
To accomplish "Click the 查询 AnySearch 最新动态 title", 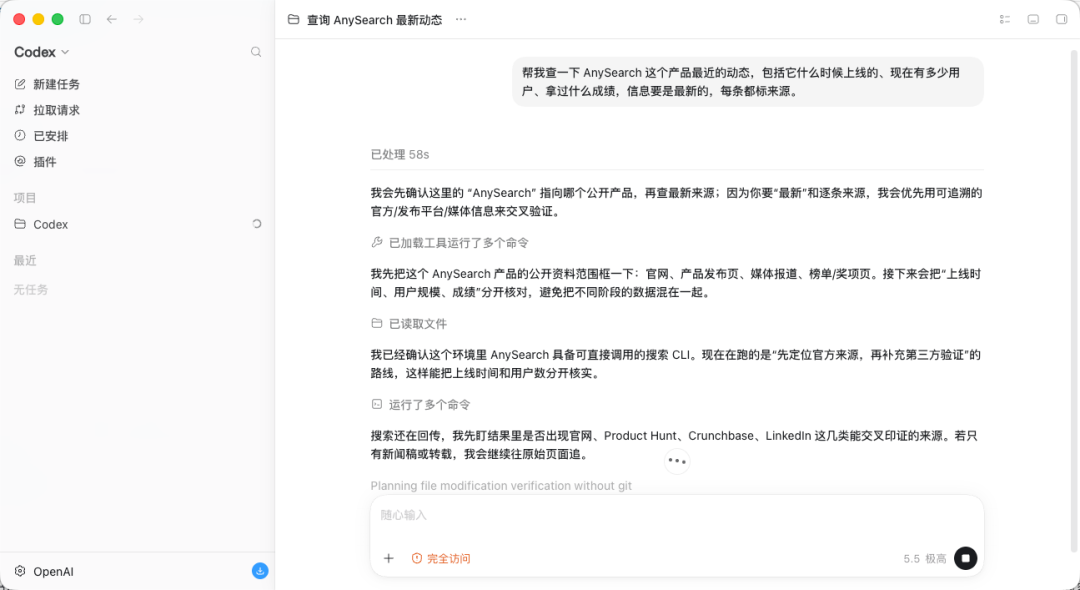I will pyautogui.click(x=375, y=20).
